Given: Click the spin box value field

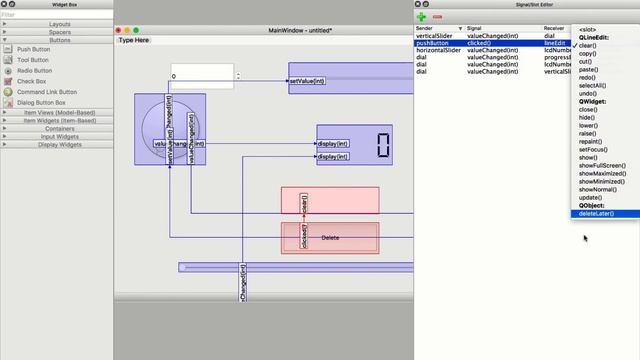Looking at the screenshot, I should click(x=202, y=76).
